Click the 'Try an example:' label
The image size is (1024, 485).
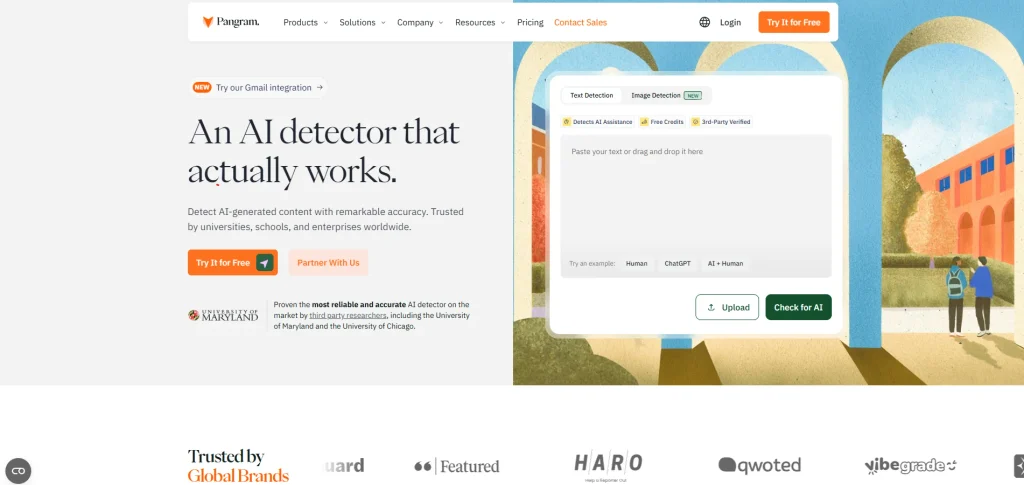pyautogui.click(x=592, y=264)
